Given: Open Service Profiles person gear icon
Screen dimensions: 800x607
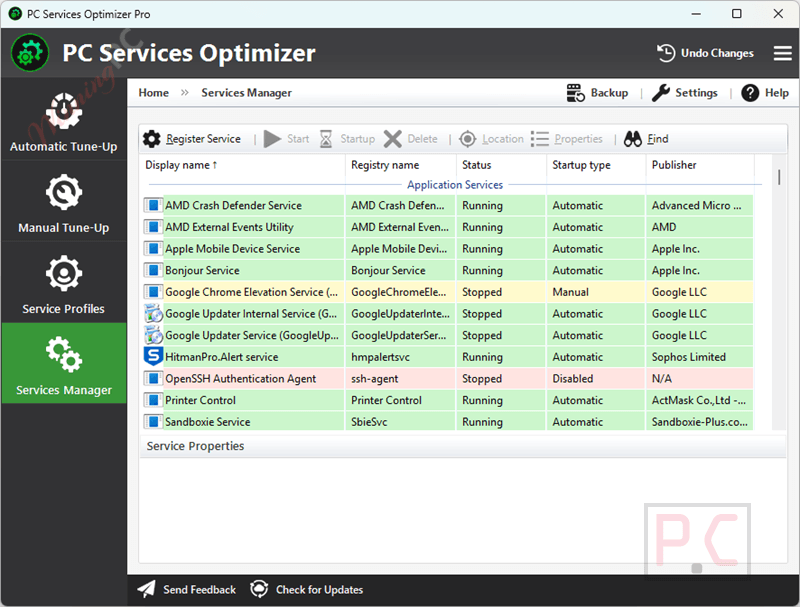Looking at the screenshot, I should click(x=64, y=273).
